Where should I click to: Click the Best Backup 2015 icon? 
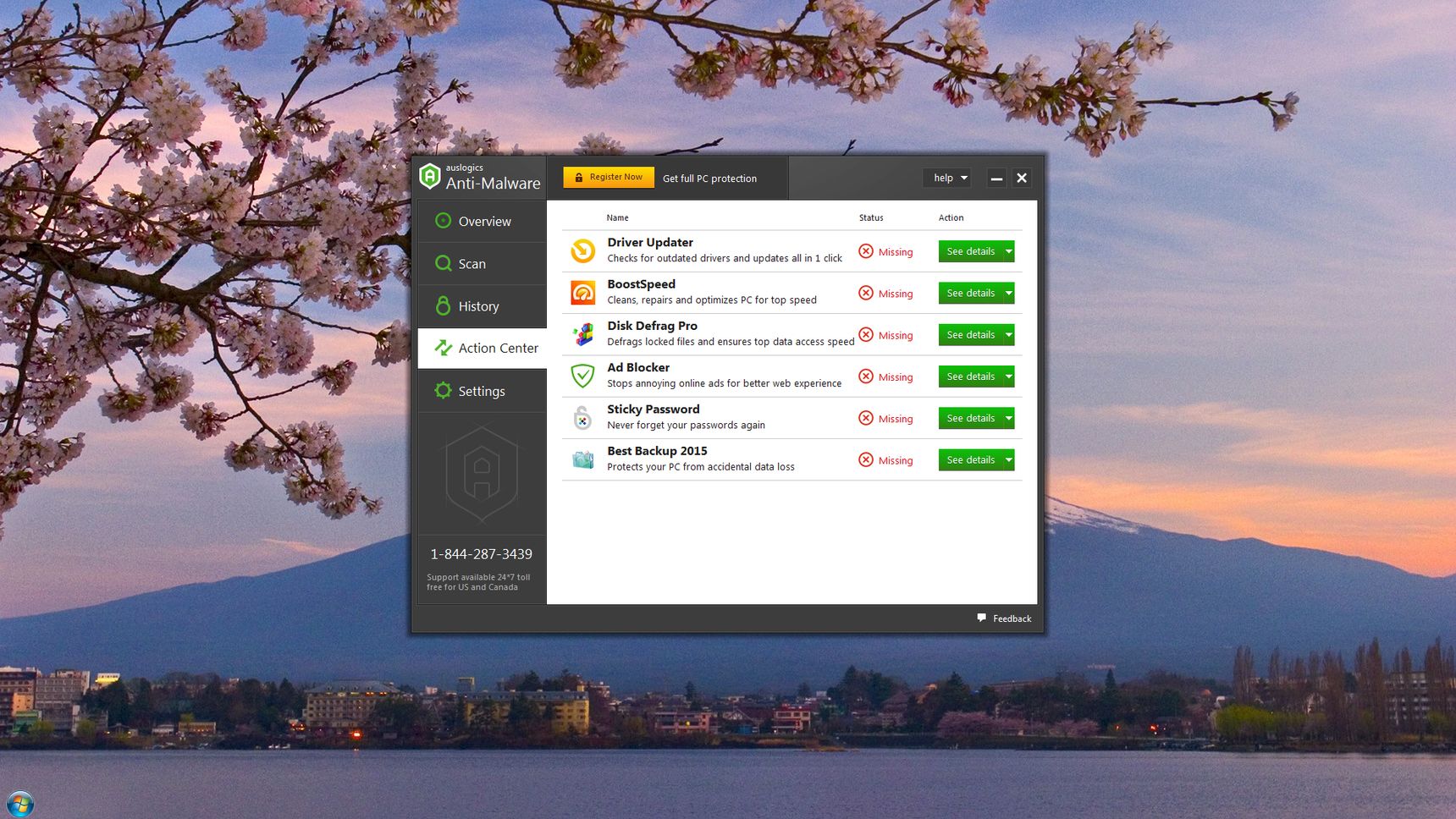[x=582, y=459]
